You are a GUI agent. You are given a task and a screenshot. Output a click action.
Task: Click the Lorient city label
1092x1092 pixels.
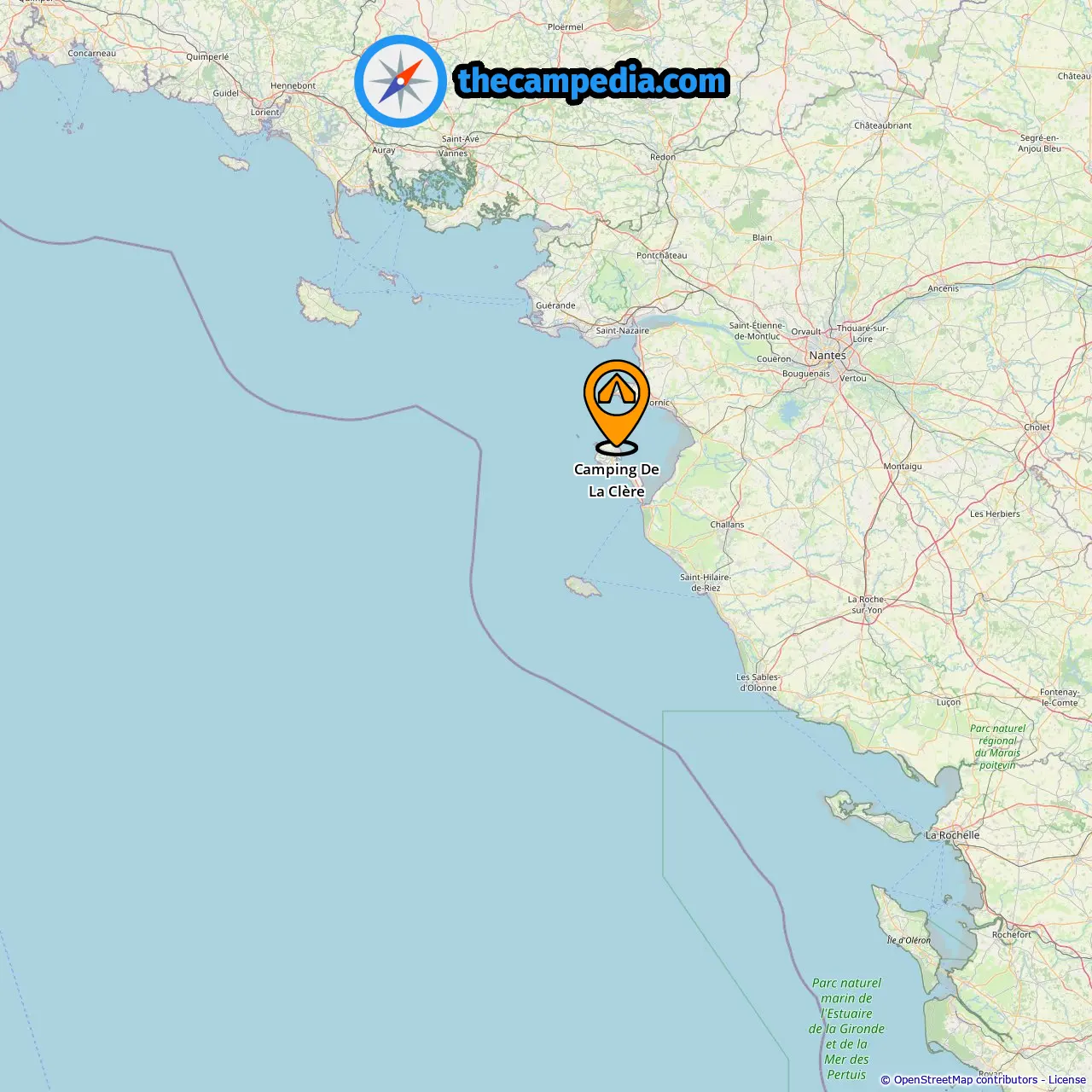264,113
